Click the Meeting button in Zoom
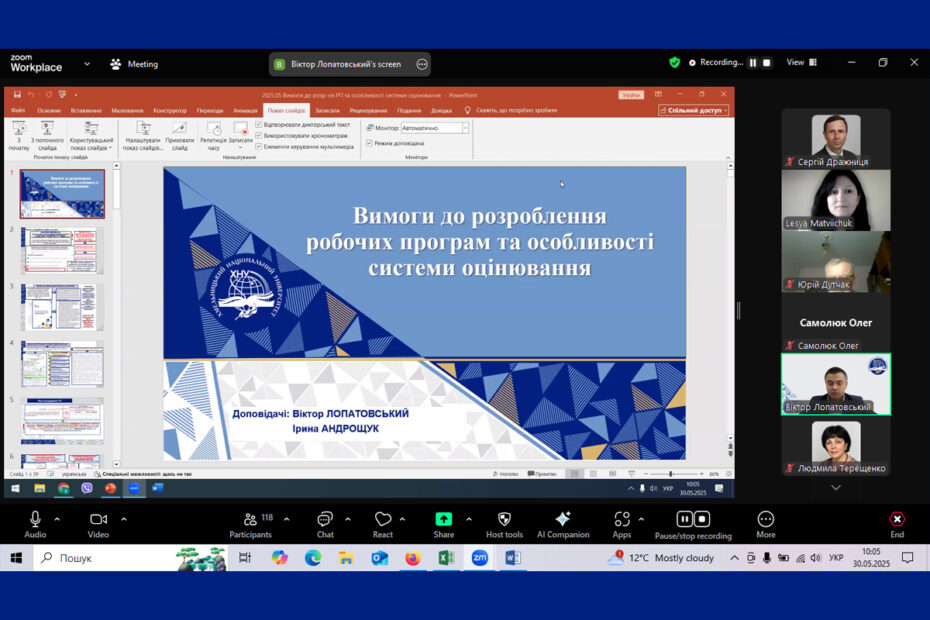Screen dimensions: 930x620 pyautogui.click(x=135, y=64)
